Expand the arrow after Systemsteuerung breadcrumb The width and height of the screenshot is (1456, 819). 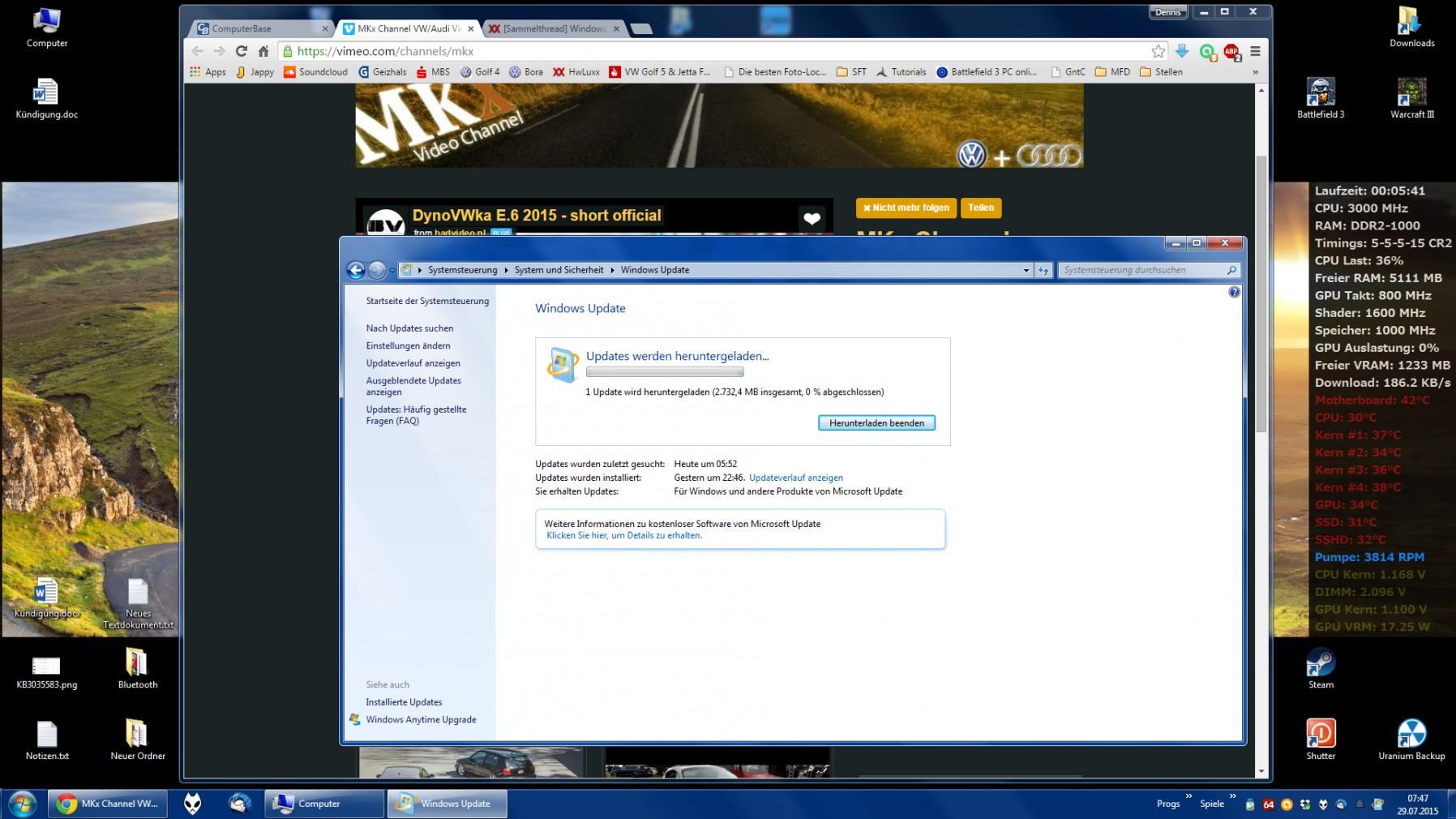[x=507, y=270]
